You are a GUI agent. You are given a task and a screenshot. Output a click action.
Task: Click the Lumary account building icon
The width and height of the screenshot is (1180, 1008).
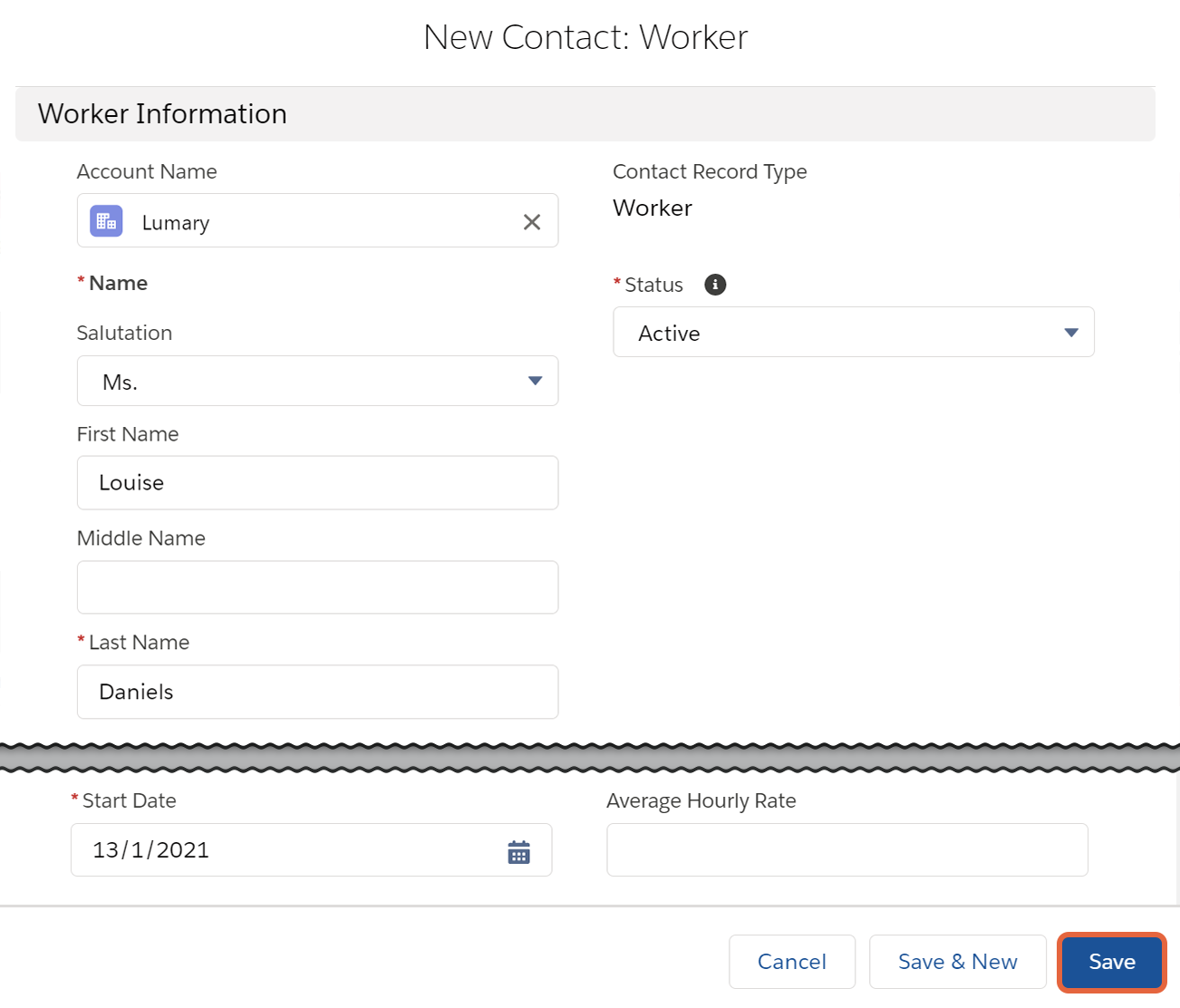click(x=105, y=220)
